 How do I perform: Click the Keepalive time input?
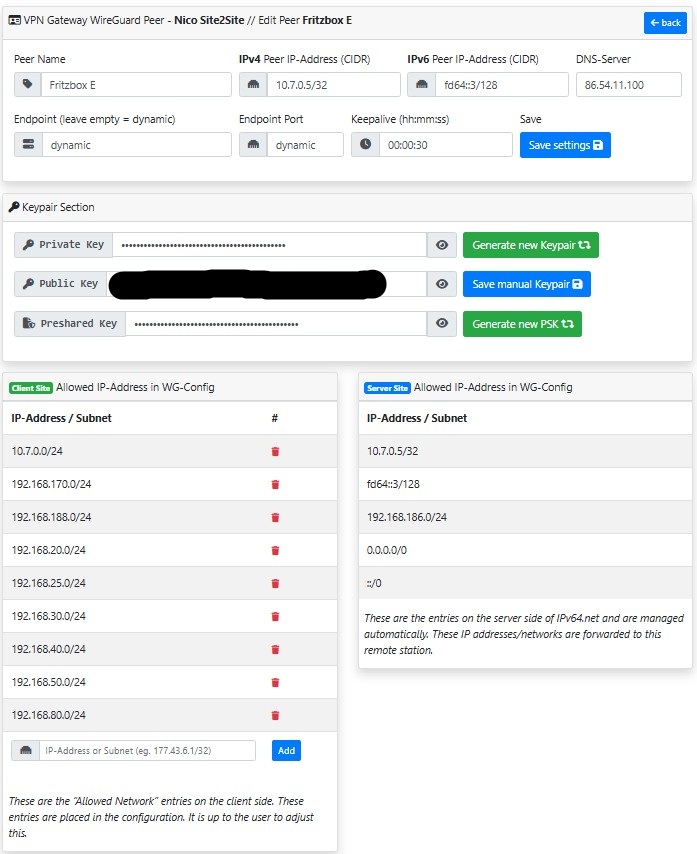[x=445, y=145]
